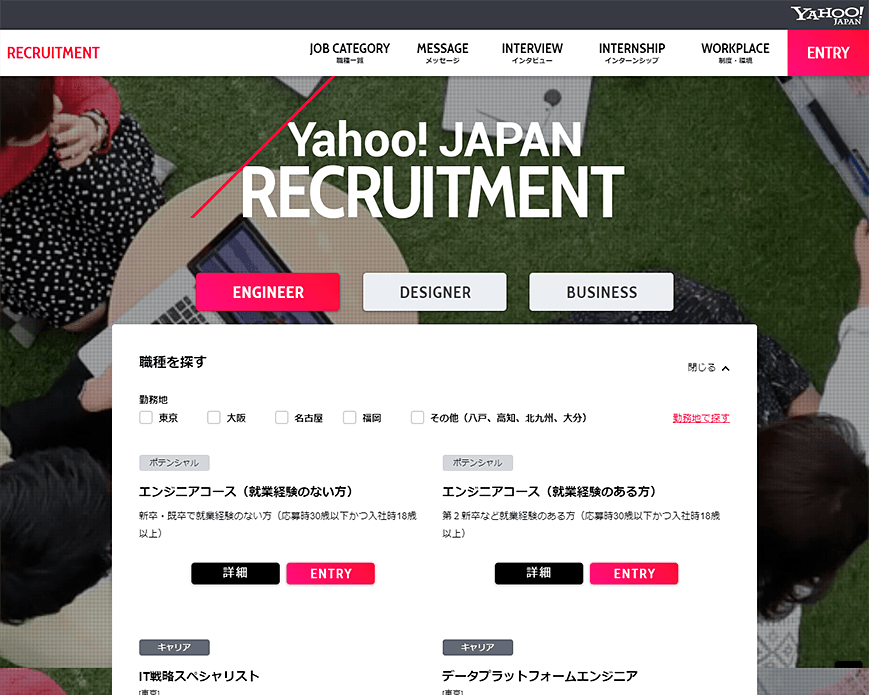Enable the 名古屋 checkbox
Image resolution: width=869 pixels, height=695 pixels.
281,417
